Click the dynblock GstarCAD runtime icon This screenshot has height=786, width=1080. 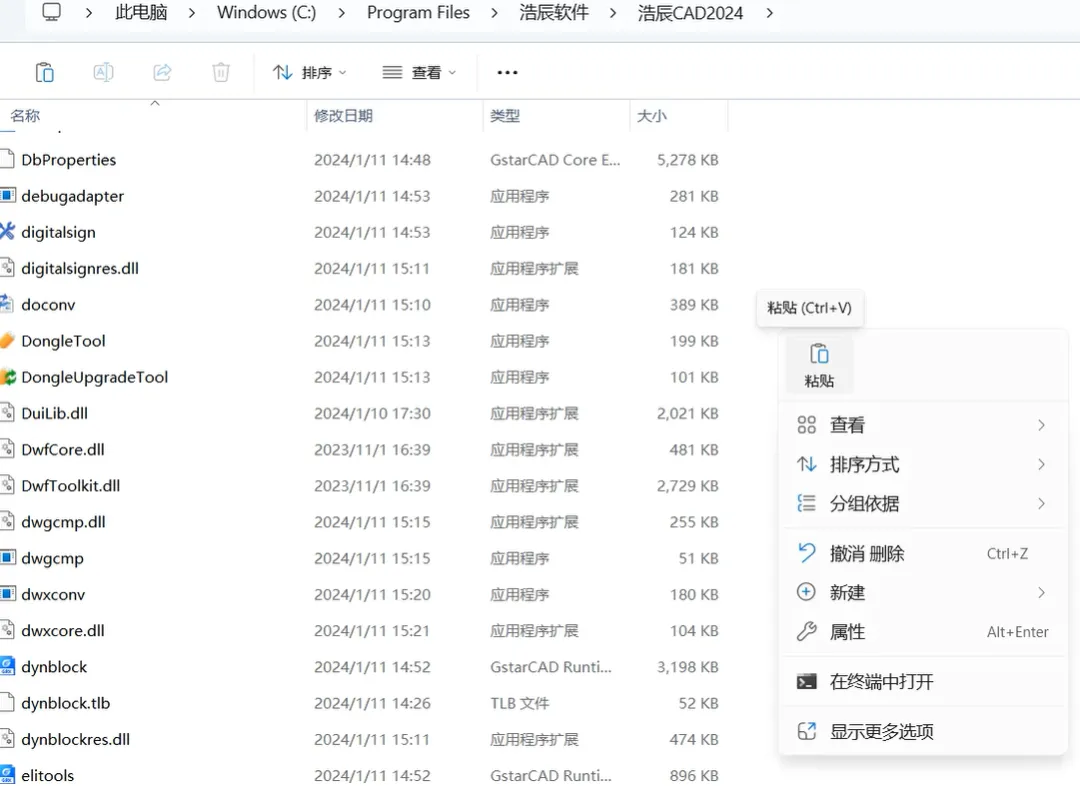(7, 666)
